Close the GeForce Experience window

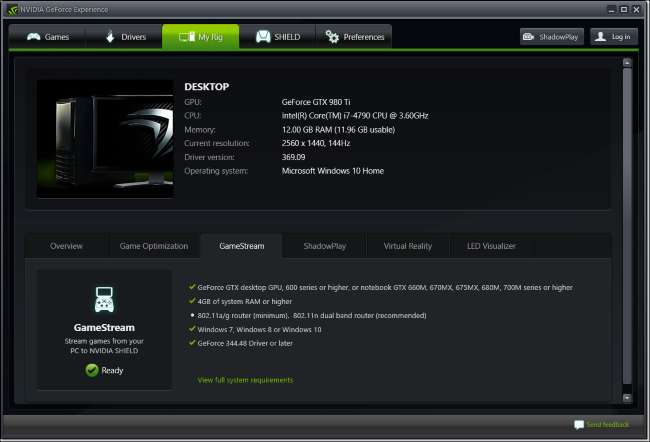click(637, 10)
